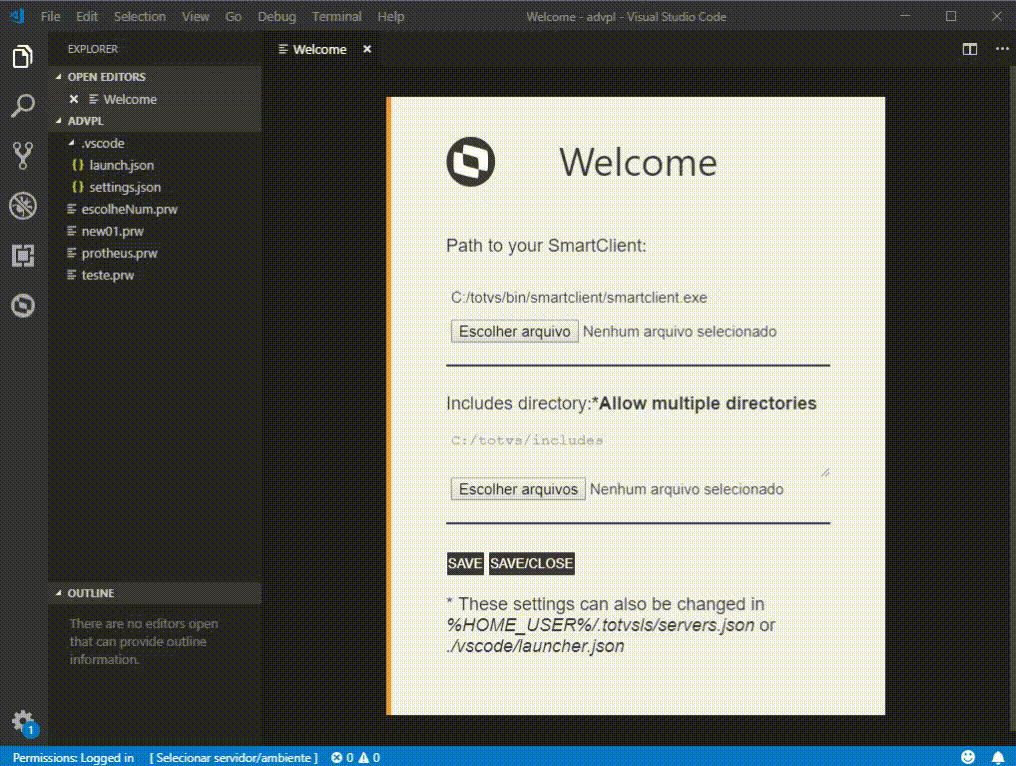1016x766 pixels.
Task: Open the Debug view with the bug icon
Action: (x=23, y=206)
